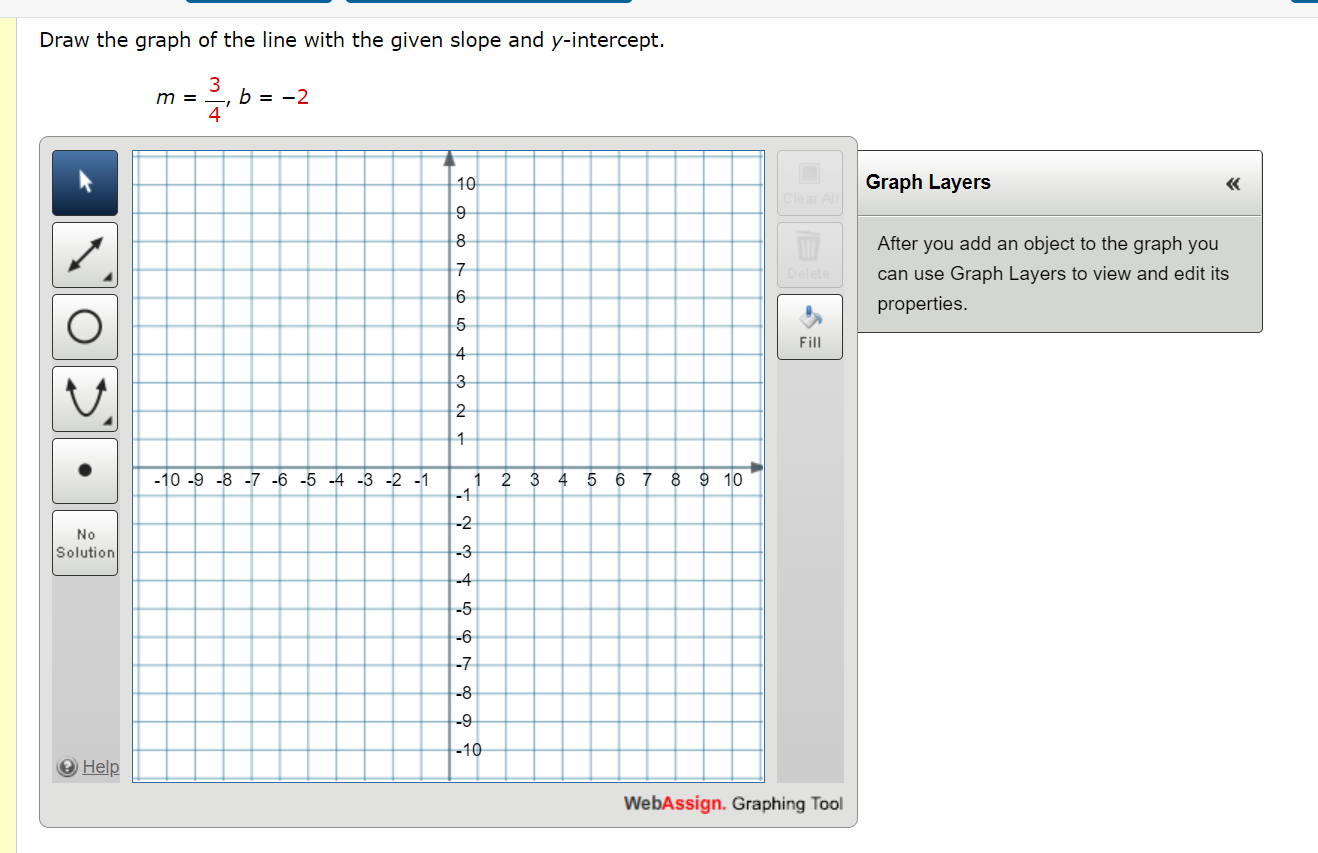The height and width of the screenshot is (853, 1318).
Task: Switch to the wider browser tab
Action: click(488, 4)
